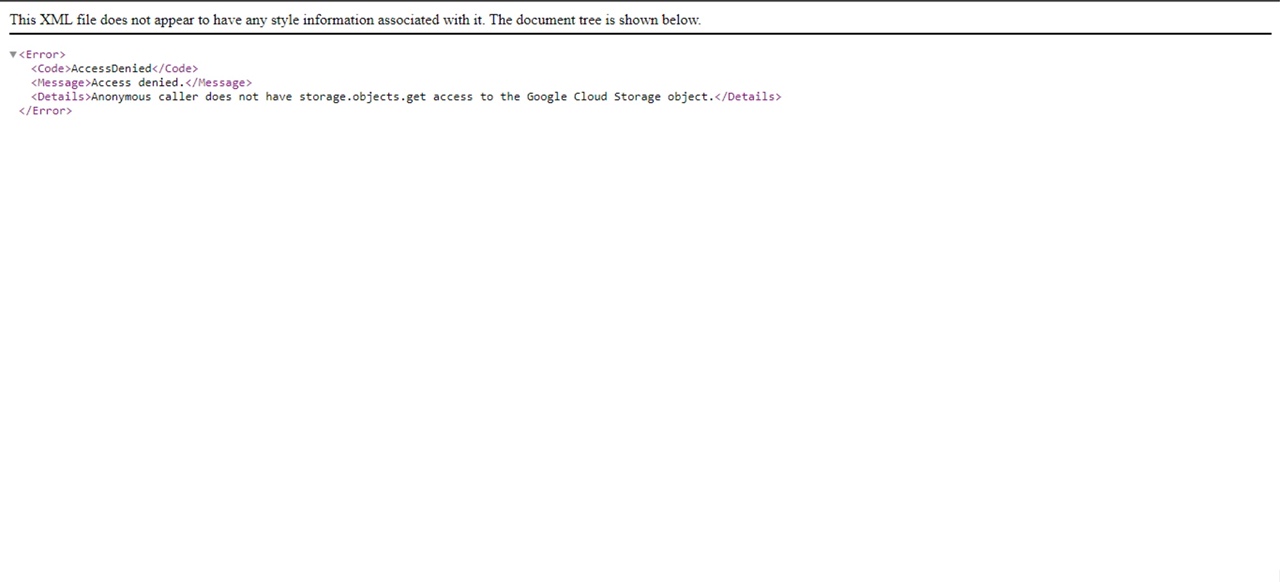Click the word 'object.' ending the Details
Screen dimensions: 1280x582
click(x=691, y=97)
